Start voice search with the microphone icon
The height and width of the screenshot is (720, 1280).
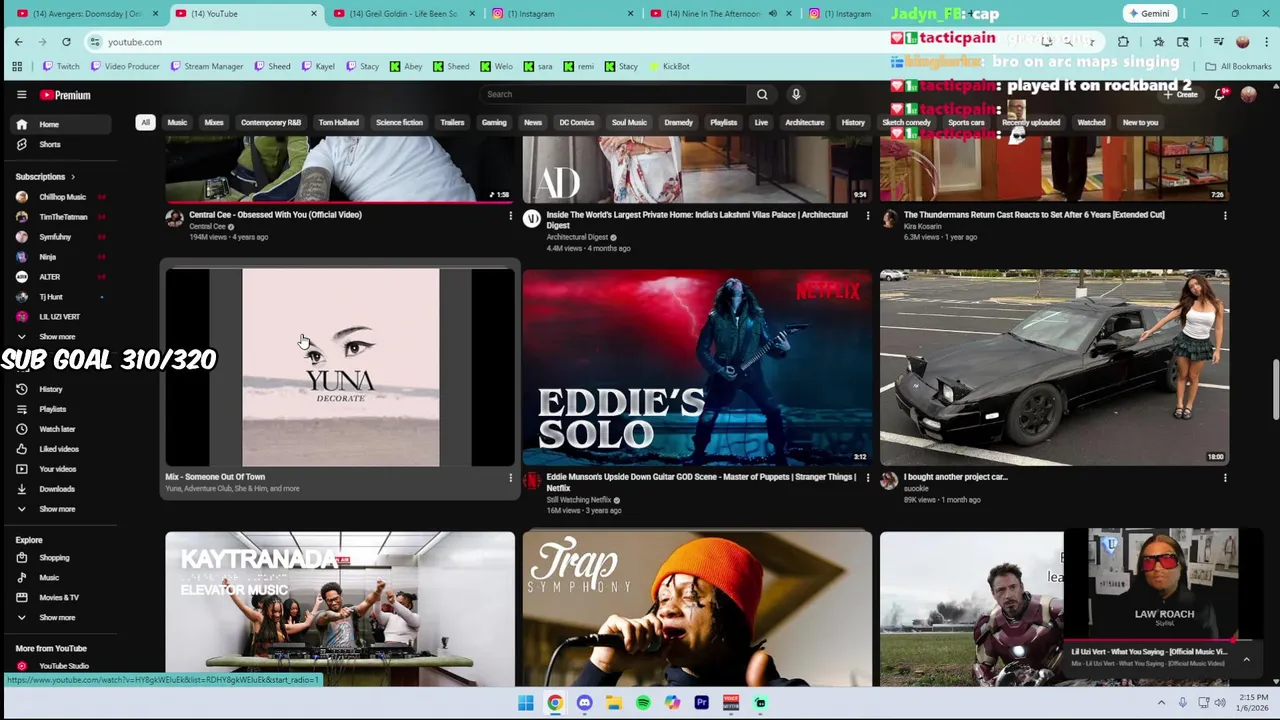click(796, 94)
